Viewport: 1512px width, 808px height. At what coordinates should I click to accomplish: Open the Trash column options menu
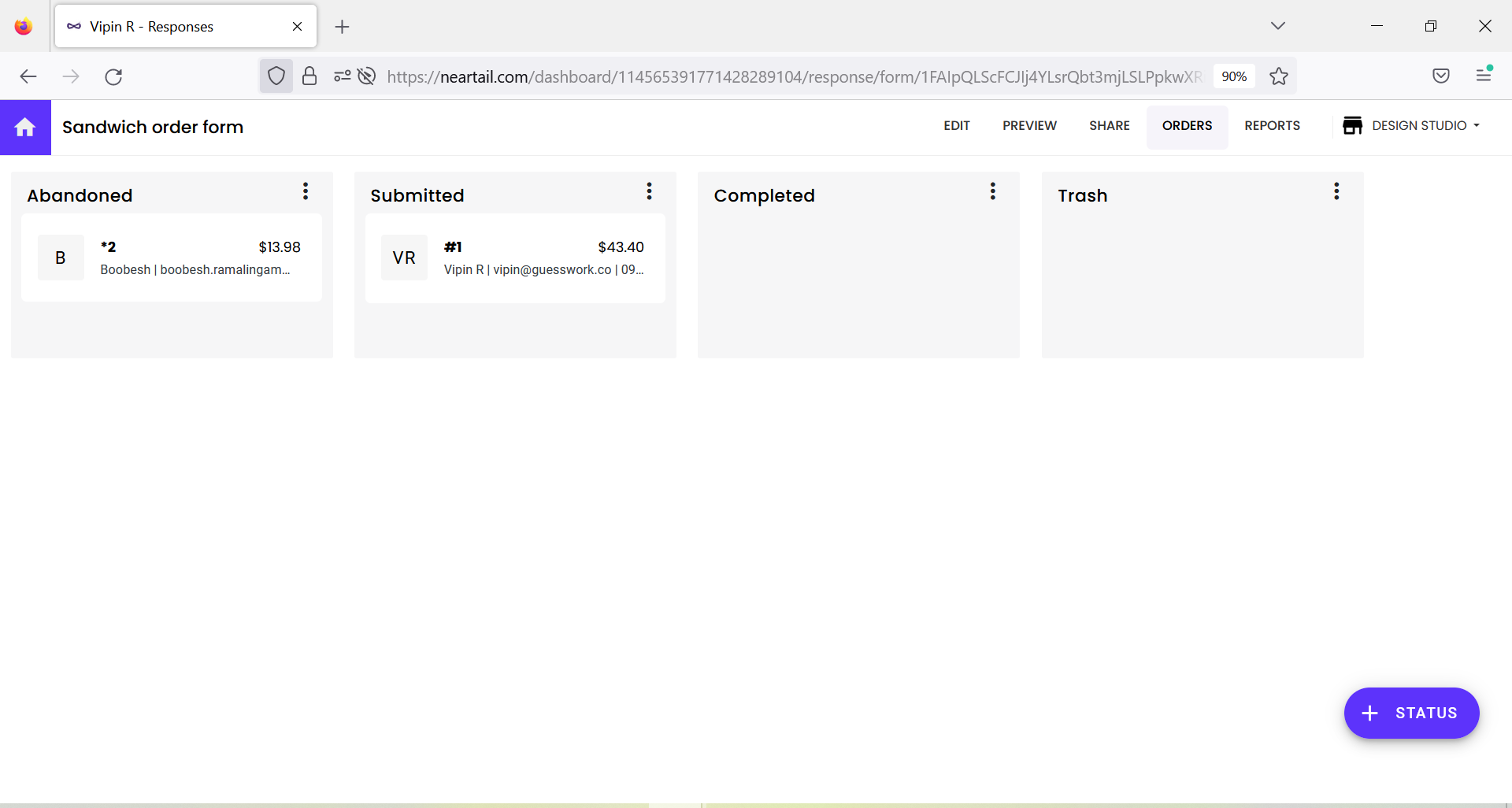point(1336,191)
